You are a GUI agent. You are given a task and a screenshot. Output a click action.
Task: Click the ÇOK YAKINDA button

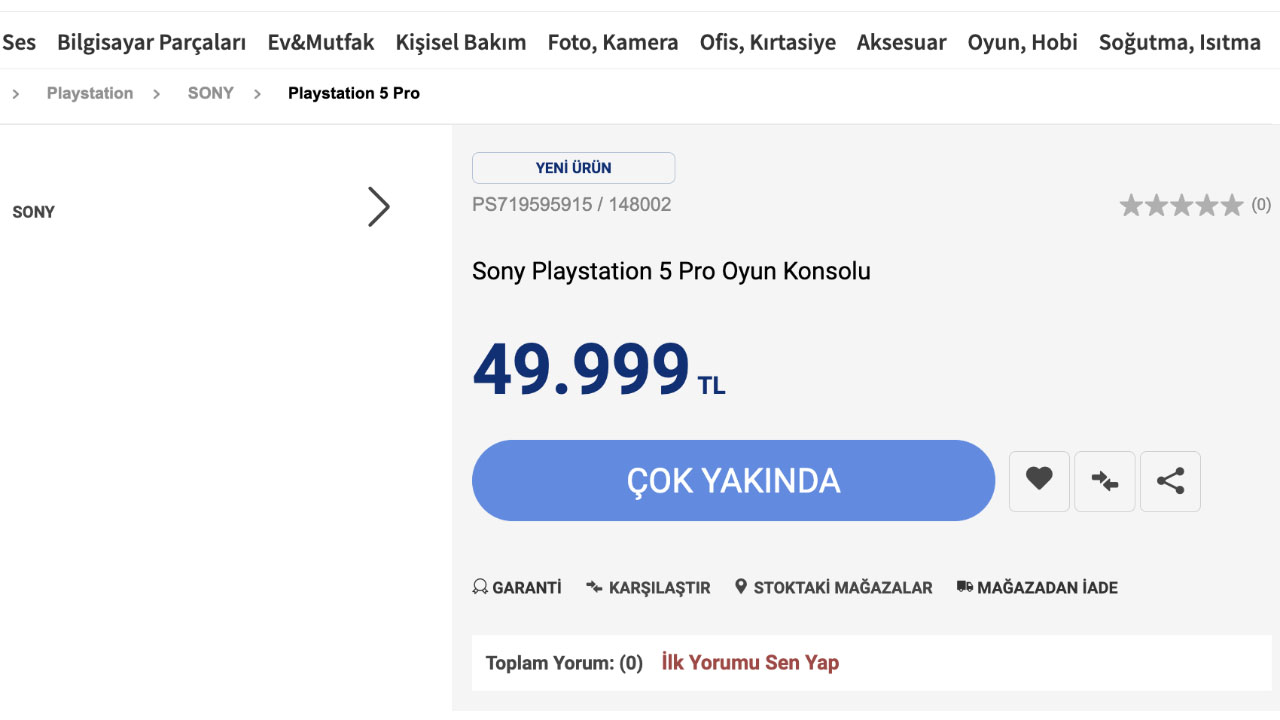pos(733,481)
